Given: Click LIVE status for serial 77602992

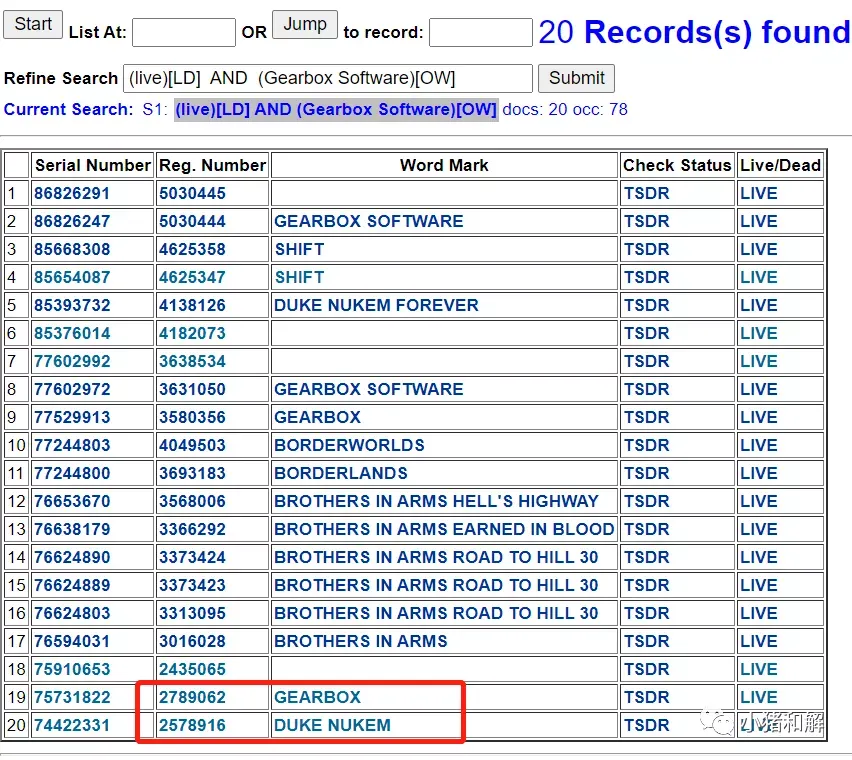Looking at the screenshot, I should (759, 361).
